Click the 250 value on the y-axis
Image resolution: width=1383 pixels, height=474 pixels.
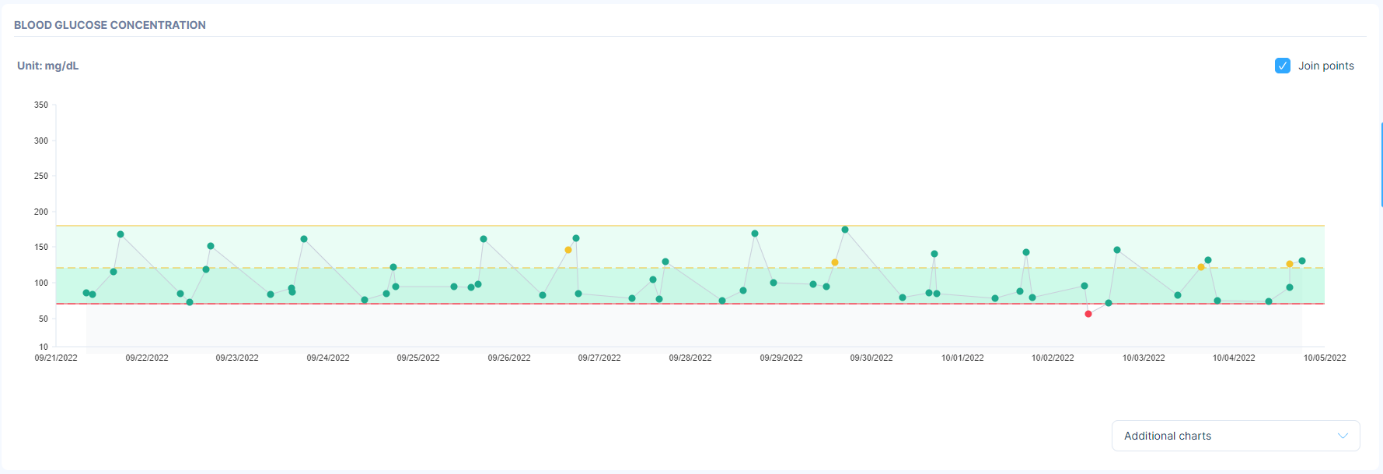coord(41,176)
